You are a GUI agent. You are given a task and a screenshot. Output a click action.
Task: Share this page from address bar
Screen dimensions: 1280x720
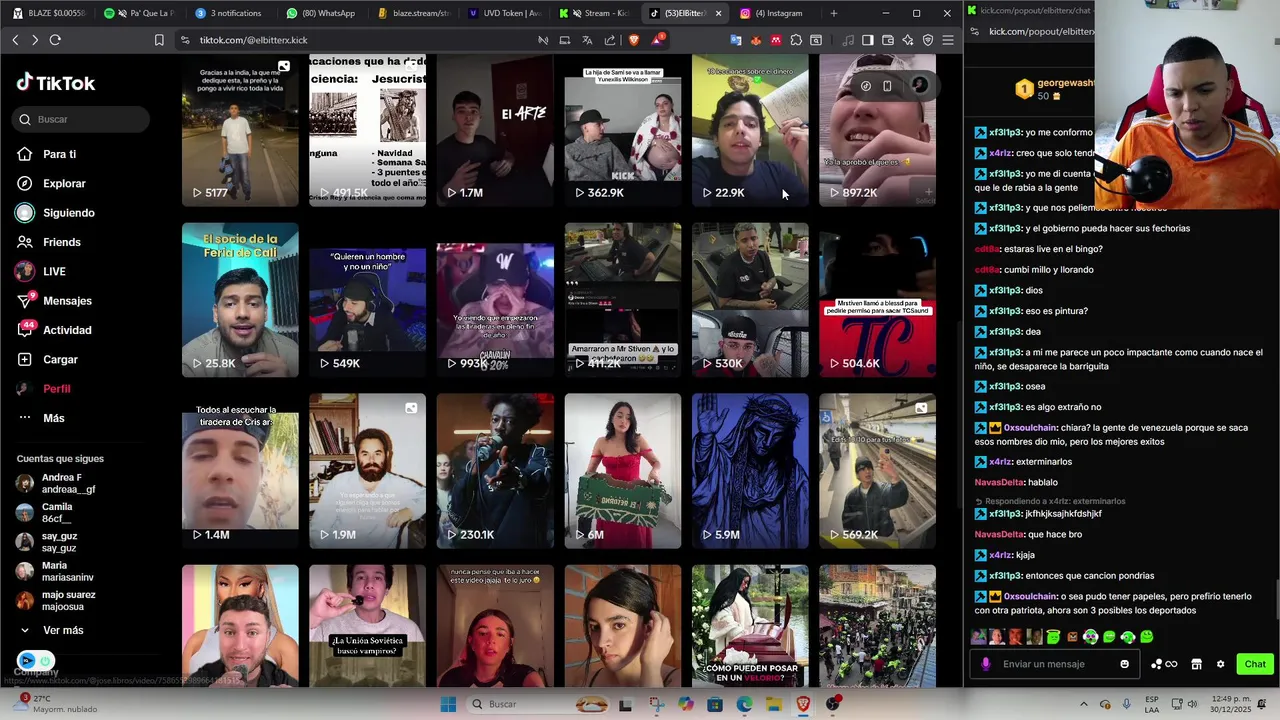[x=610, y=40]
